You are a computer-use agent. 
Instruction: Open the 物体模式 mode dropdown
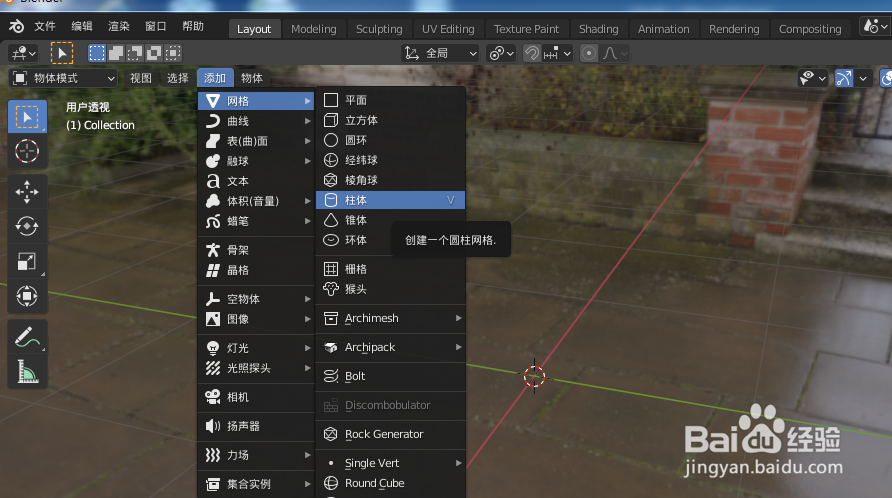click(63, 78)
